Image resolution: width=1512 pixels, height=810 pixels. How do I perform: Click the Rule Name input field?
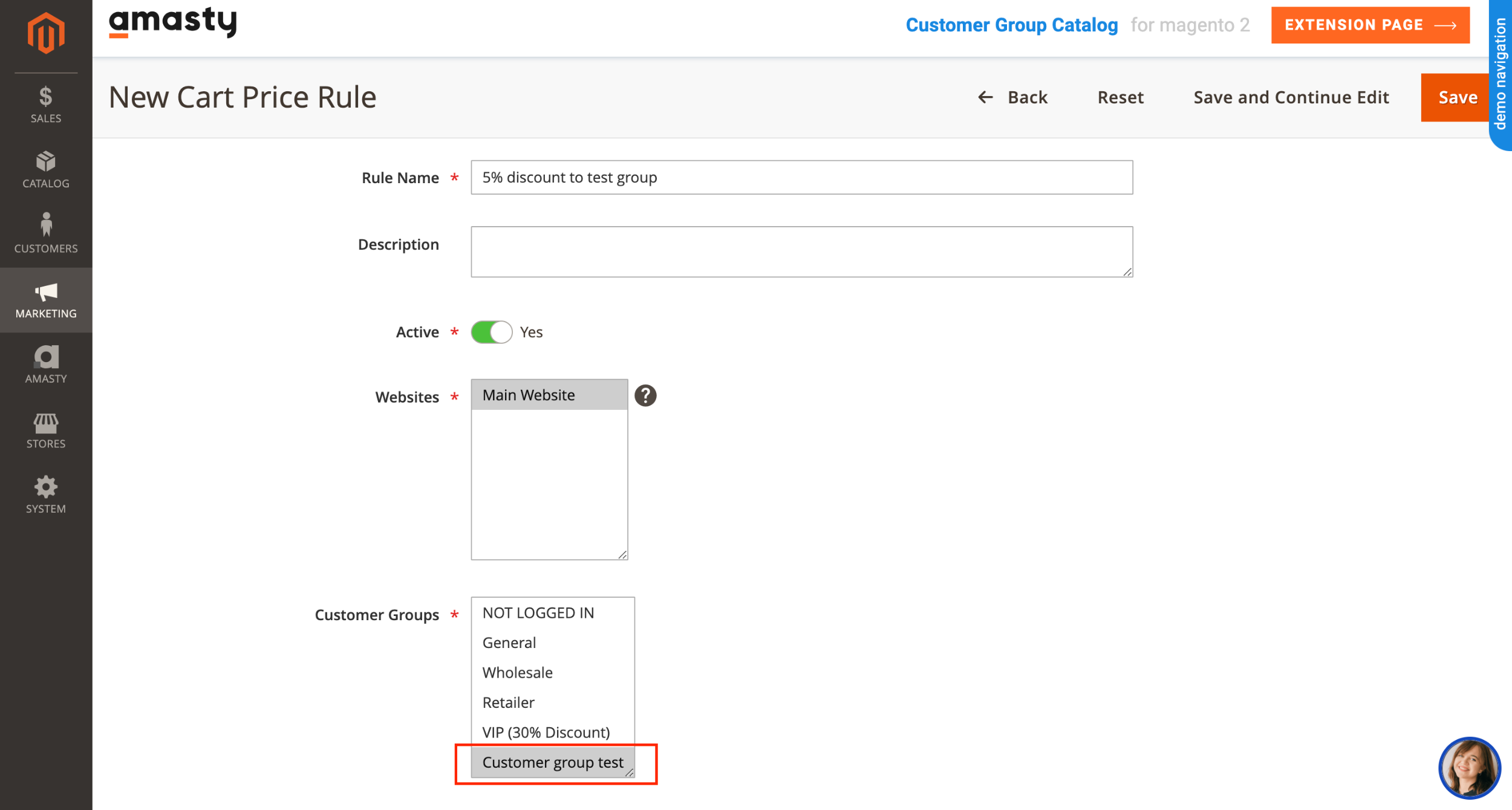point(801,177)
